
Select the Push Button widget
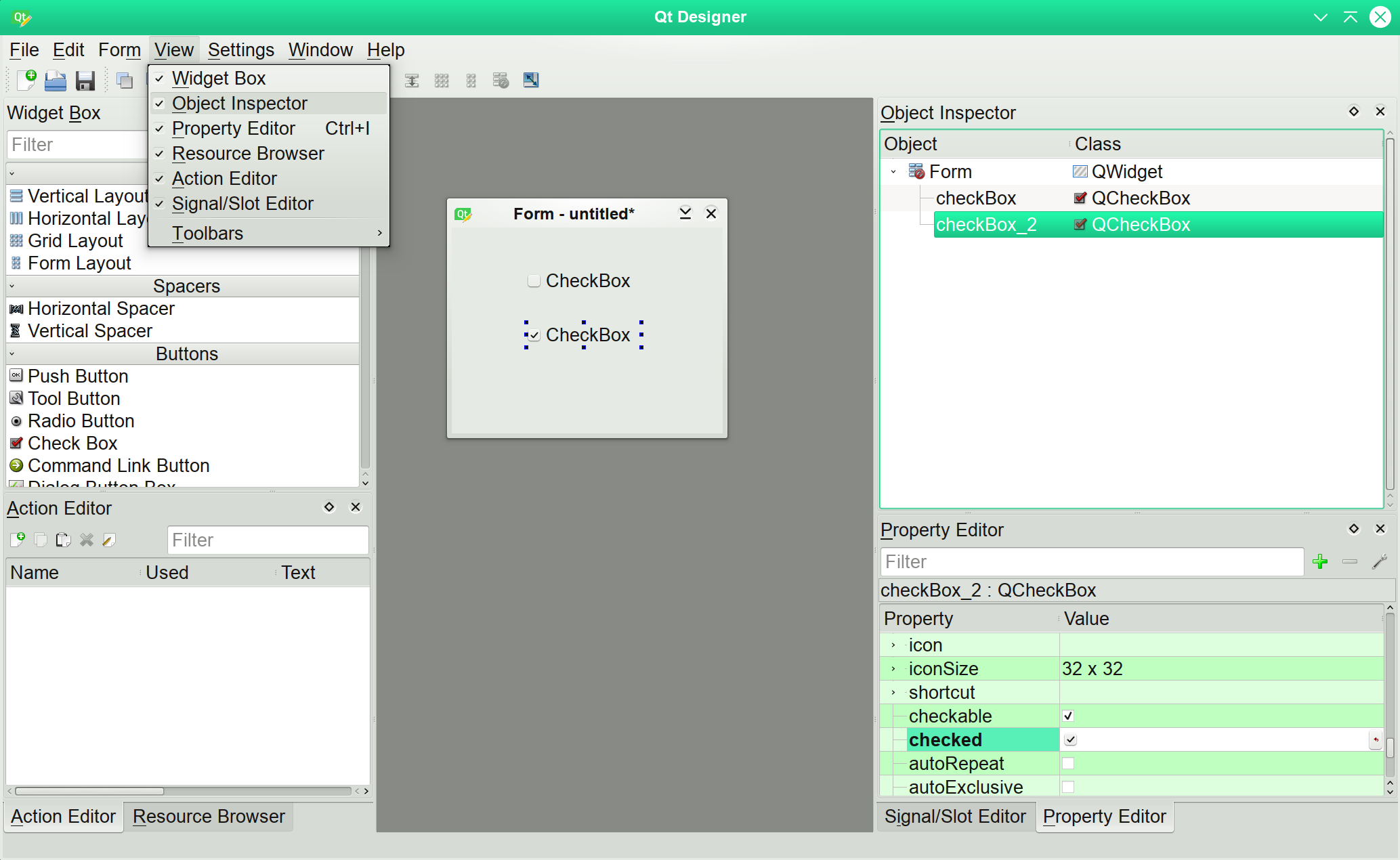(x=77, y=376)
